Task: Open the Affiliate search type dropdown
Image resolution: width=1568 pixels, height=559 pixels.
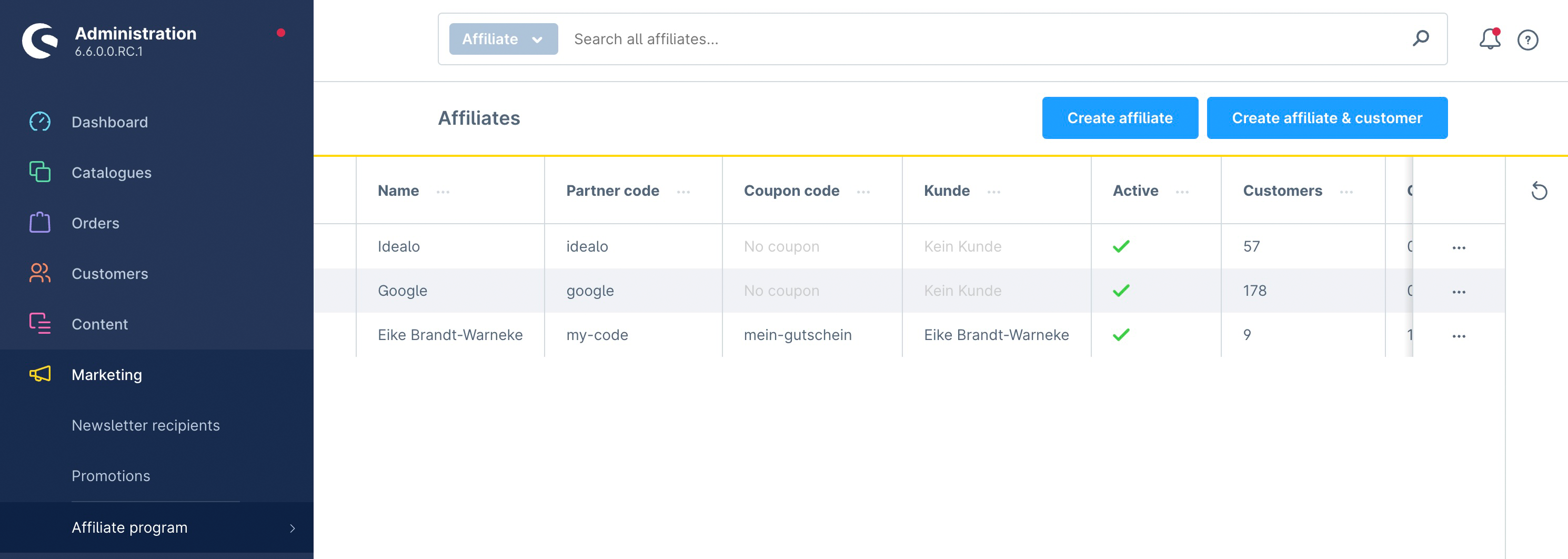Action: coord(504,39)
